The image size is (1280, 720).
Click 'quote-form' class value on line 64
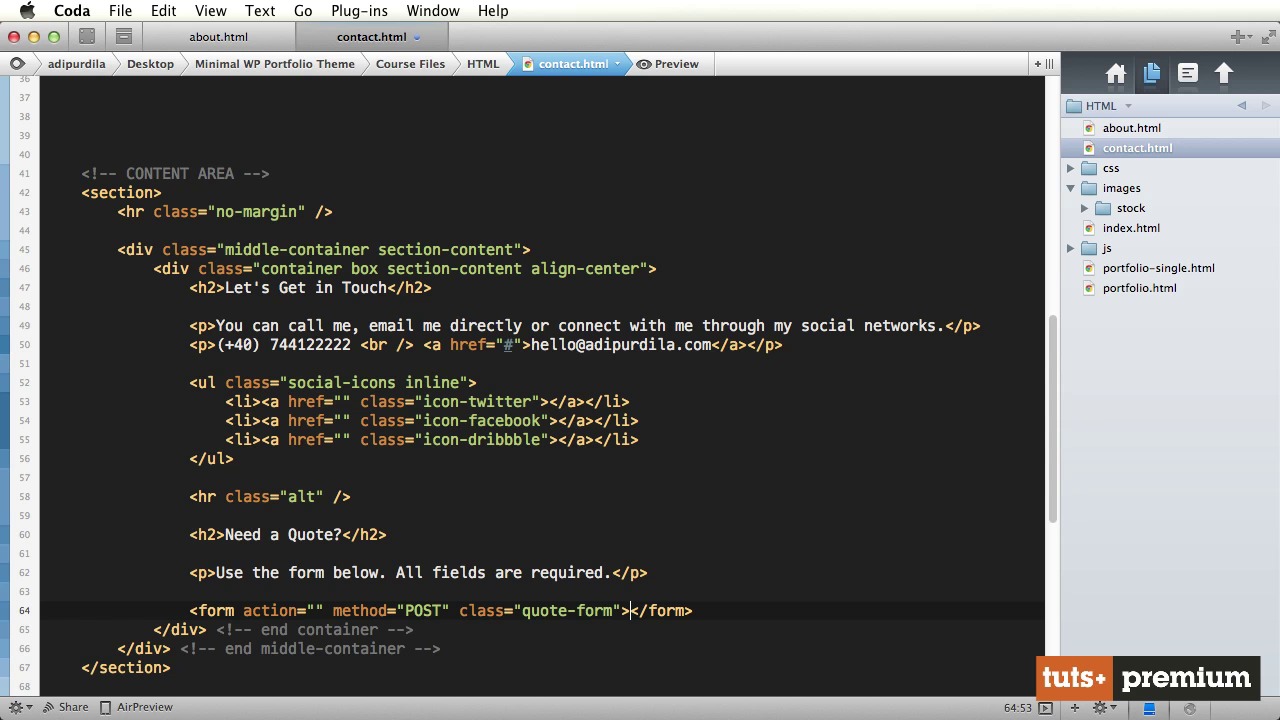(x=567, y=611)
